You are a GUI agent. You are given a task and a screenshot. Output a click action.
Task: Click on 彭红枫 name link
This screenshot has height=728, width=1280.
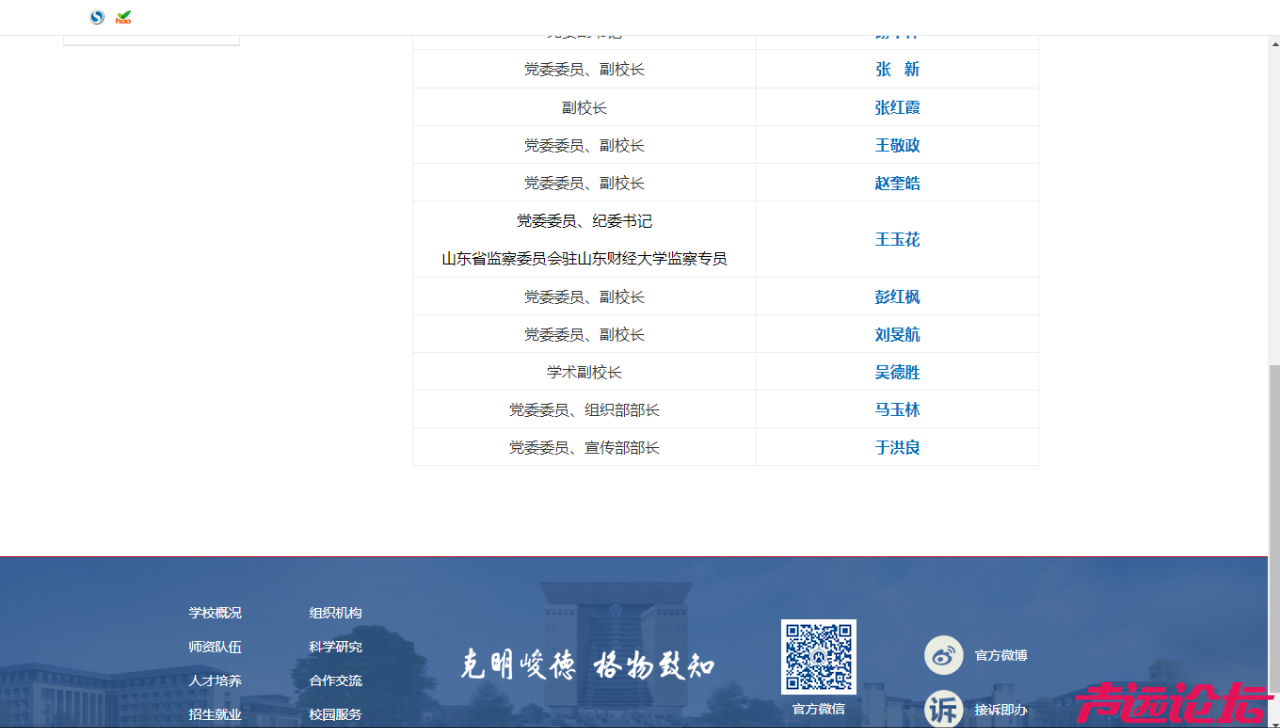pyautogui.click(x=897, y=297)
